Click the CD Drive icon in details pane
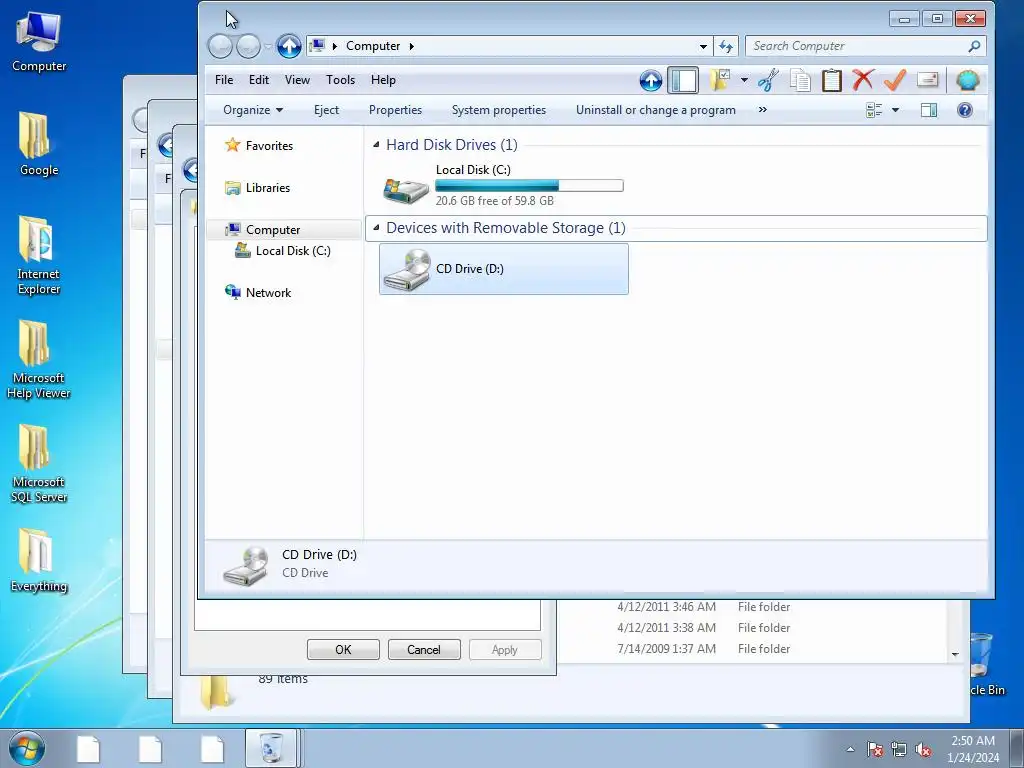Image resolution: width=1024 pixels, height=768 pixels. [246, 566]
